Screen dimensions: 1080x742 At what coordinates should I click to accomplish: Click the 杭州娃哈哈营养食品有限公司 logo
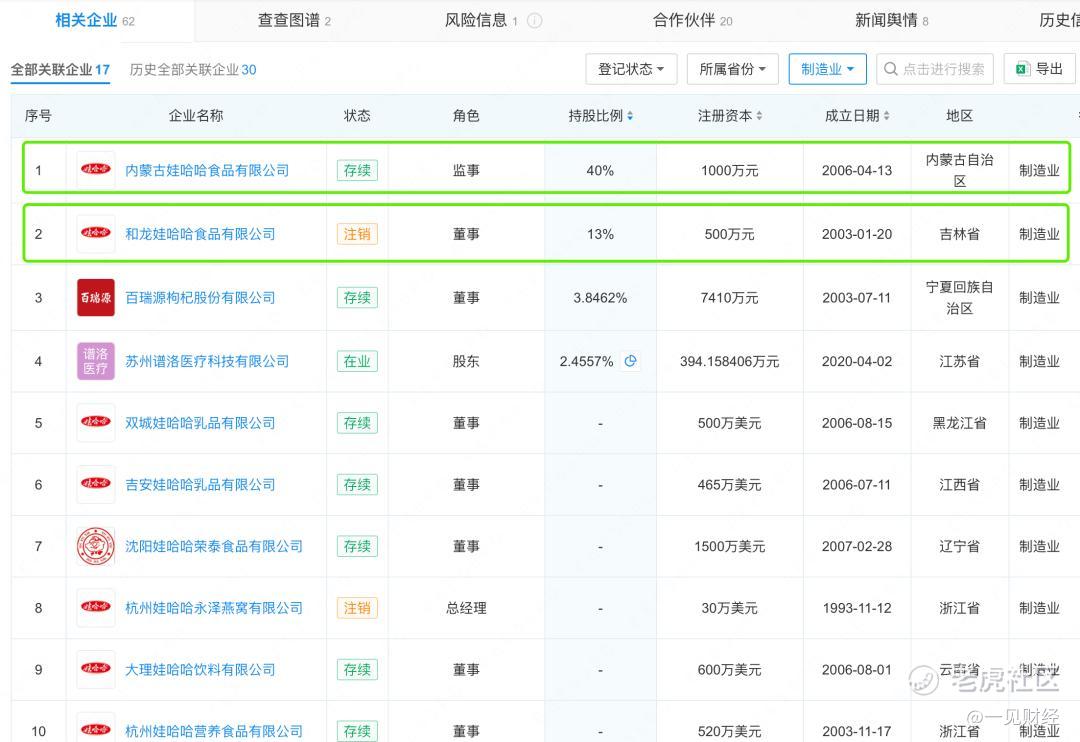tap(96, 730)
